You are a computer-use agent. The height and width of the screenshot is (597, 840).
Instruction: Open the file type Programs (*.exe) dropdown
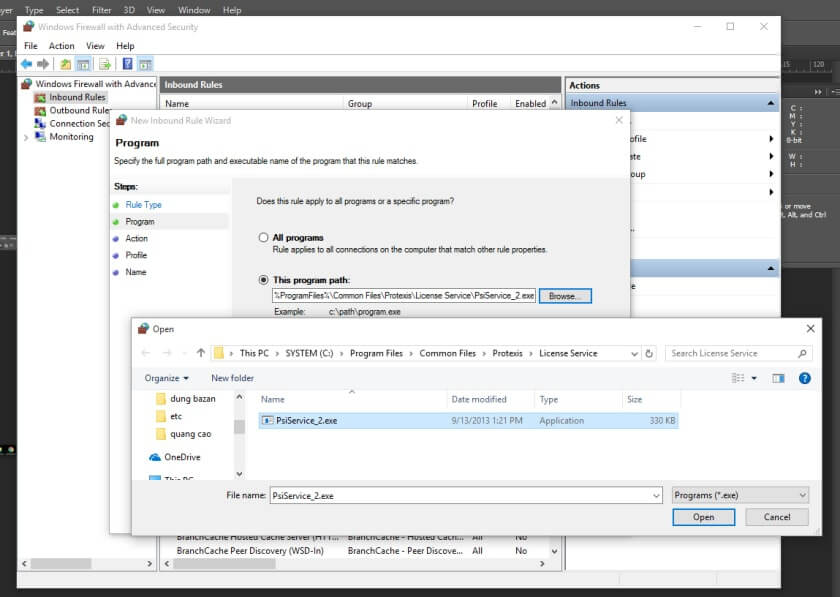(739, 495)
